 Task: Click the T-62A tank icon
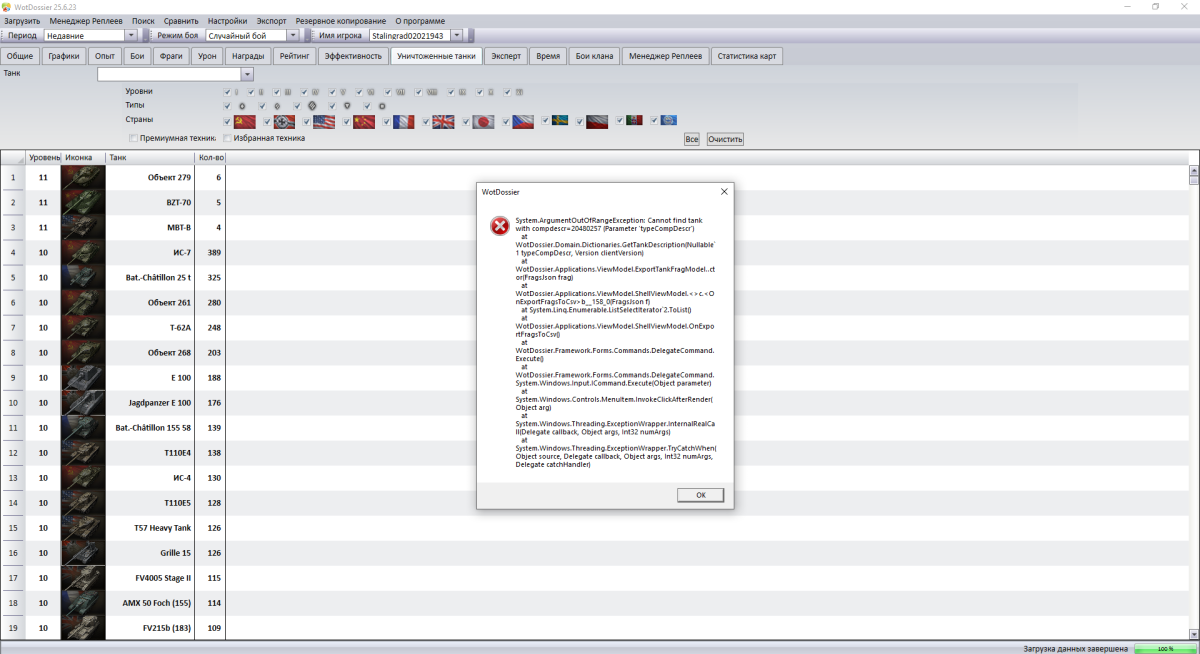coord(83,327)
